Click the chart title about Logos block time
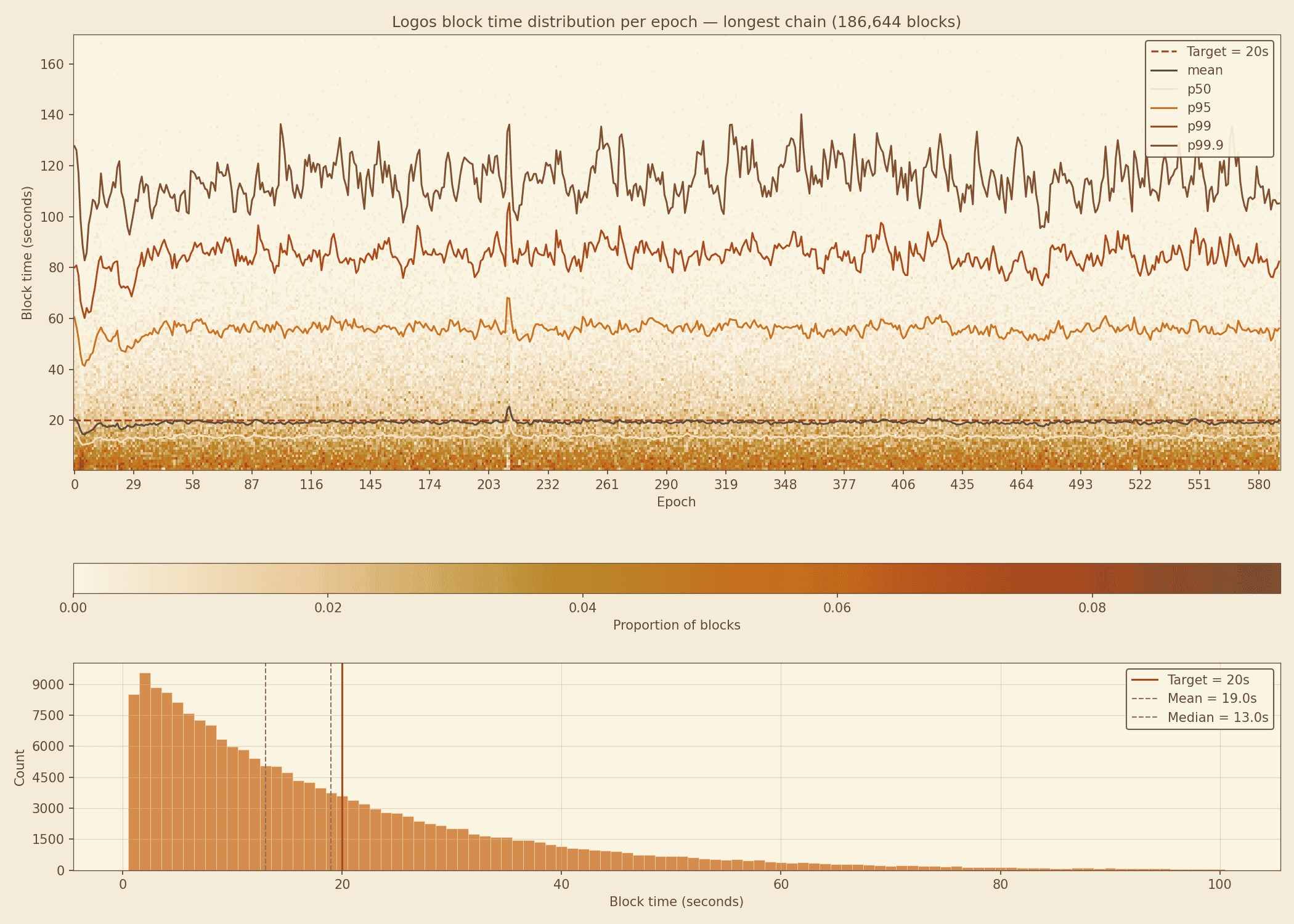 (x=676, y=22)
